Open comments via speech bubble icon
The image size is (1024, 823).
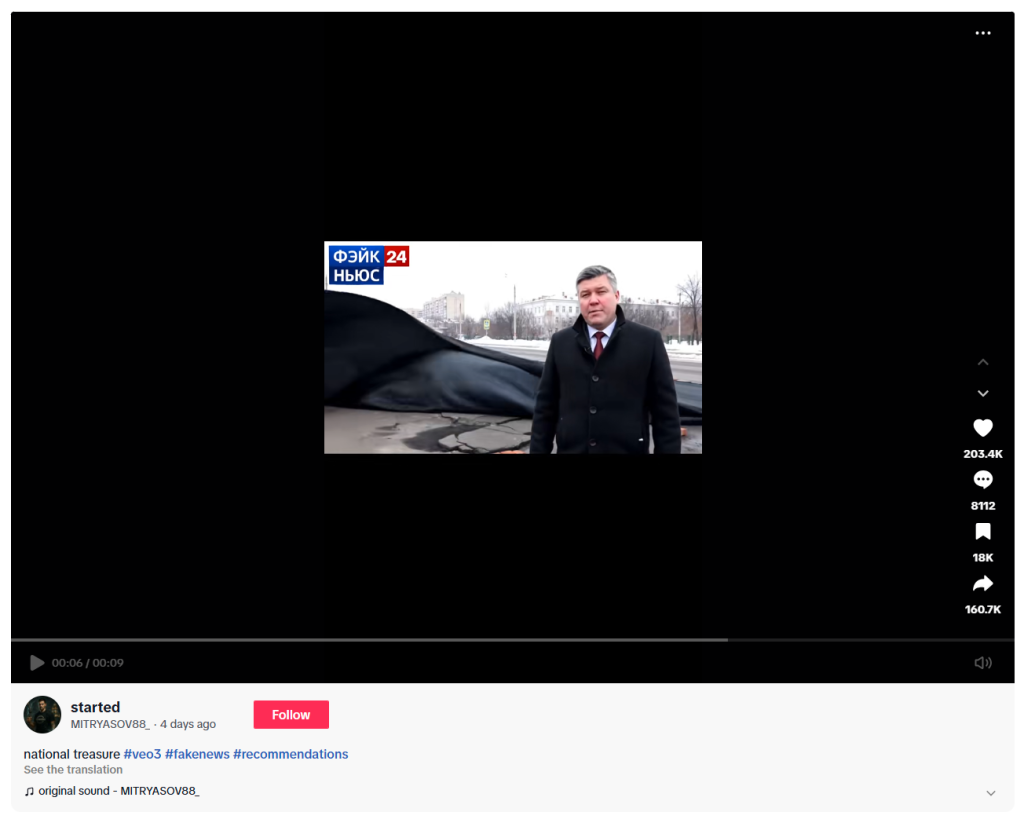pyautogui.click(x=982, y=480)
